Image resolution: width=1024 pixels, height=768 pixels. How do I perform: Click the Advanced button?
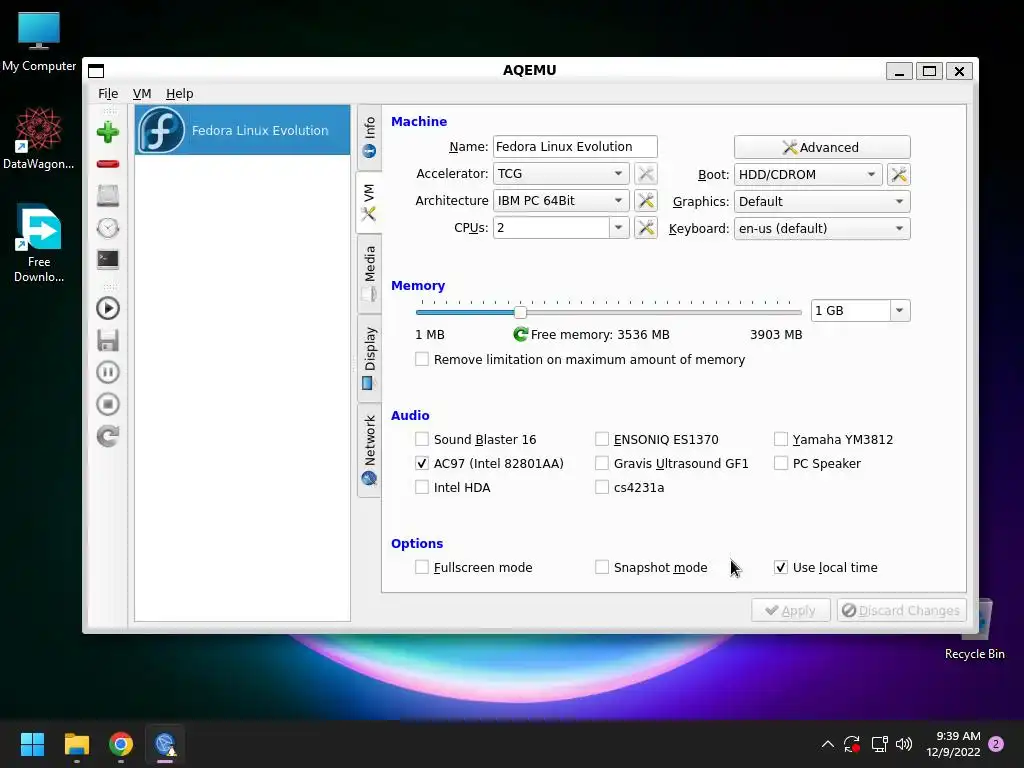[x=822, y=147]
